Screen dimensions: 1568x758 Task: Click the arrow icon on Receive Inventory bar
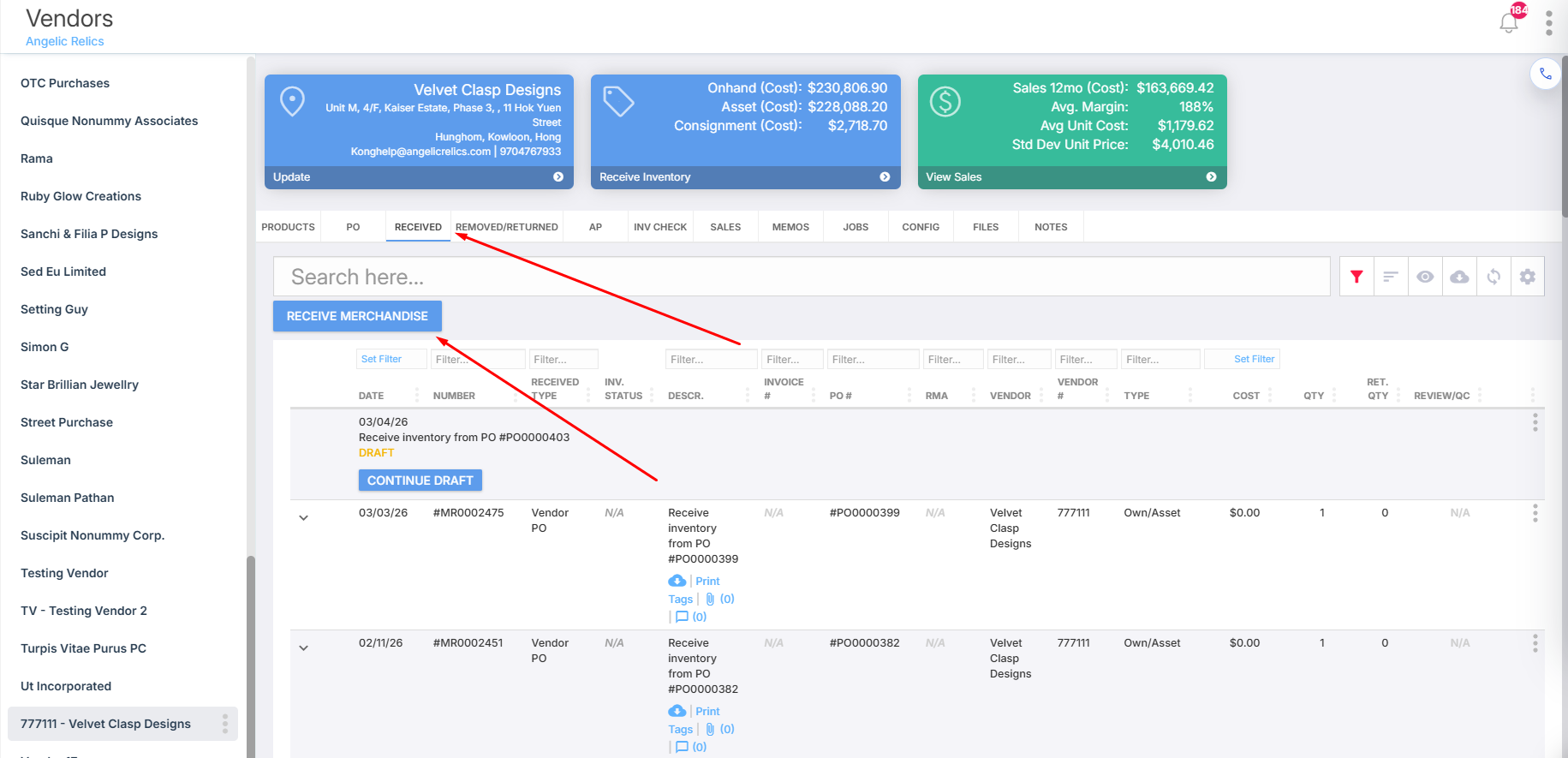point(885,177)
